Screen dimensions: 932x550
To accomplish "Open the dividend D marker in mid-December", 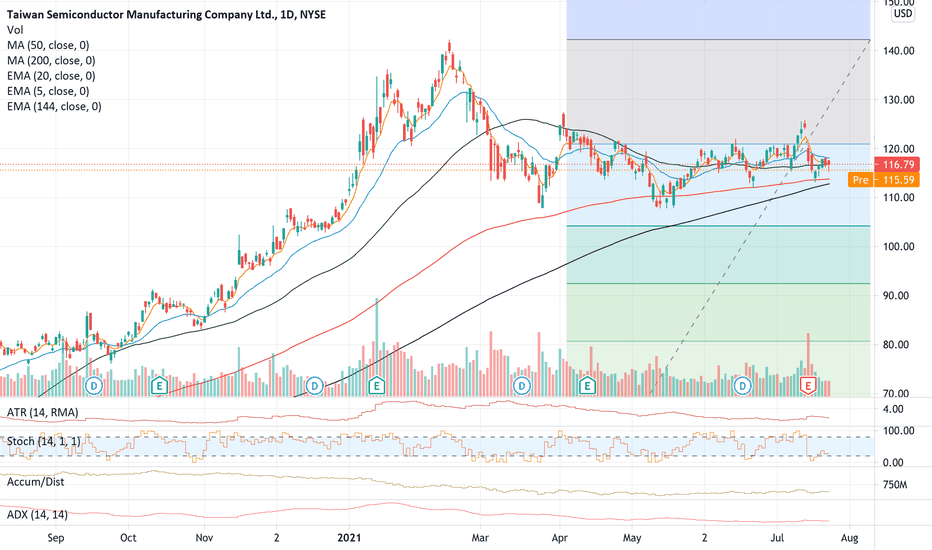I will click(x=314, y=386).
